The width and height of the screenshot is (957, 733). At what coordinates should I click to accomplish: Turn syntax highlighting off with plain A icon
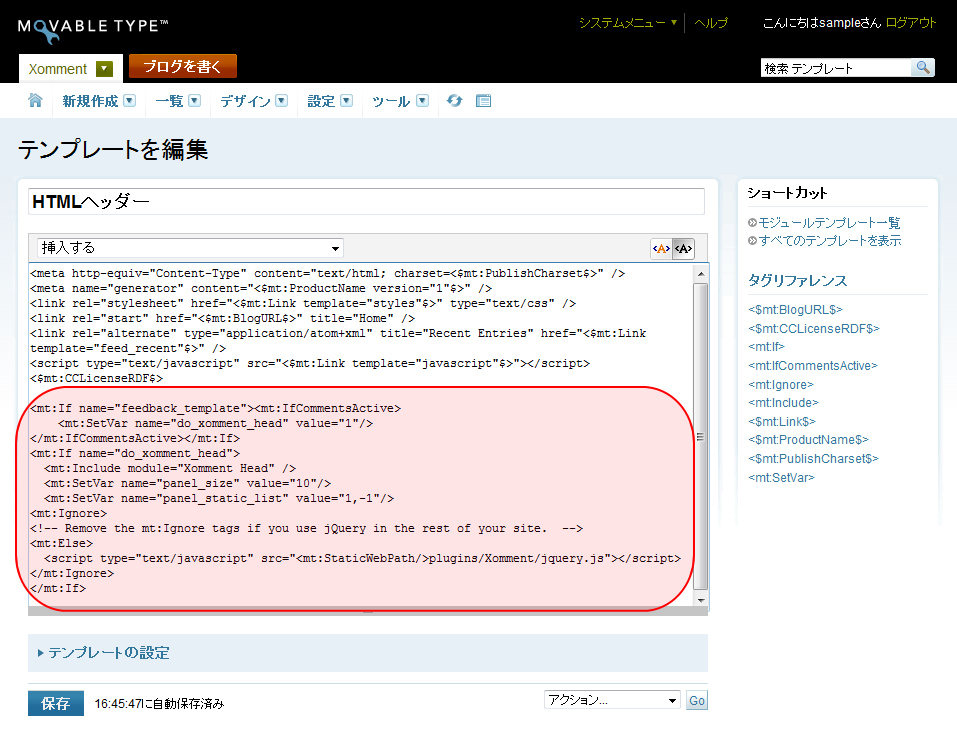coord(683,248)
